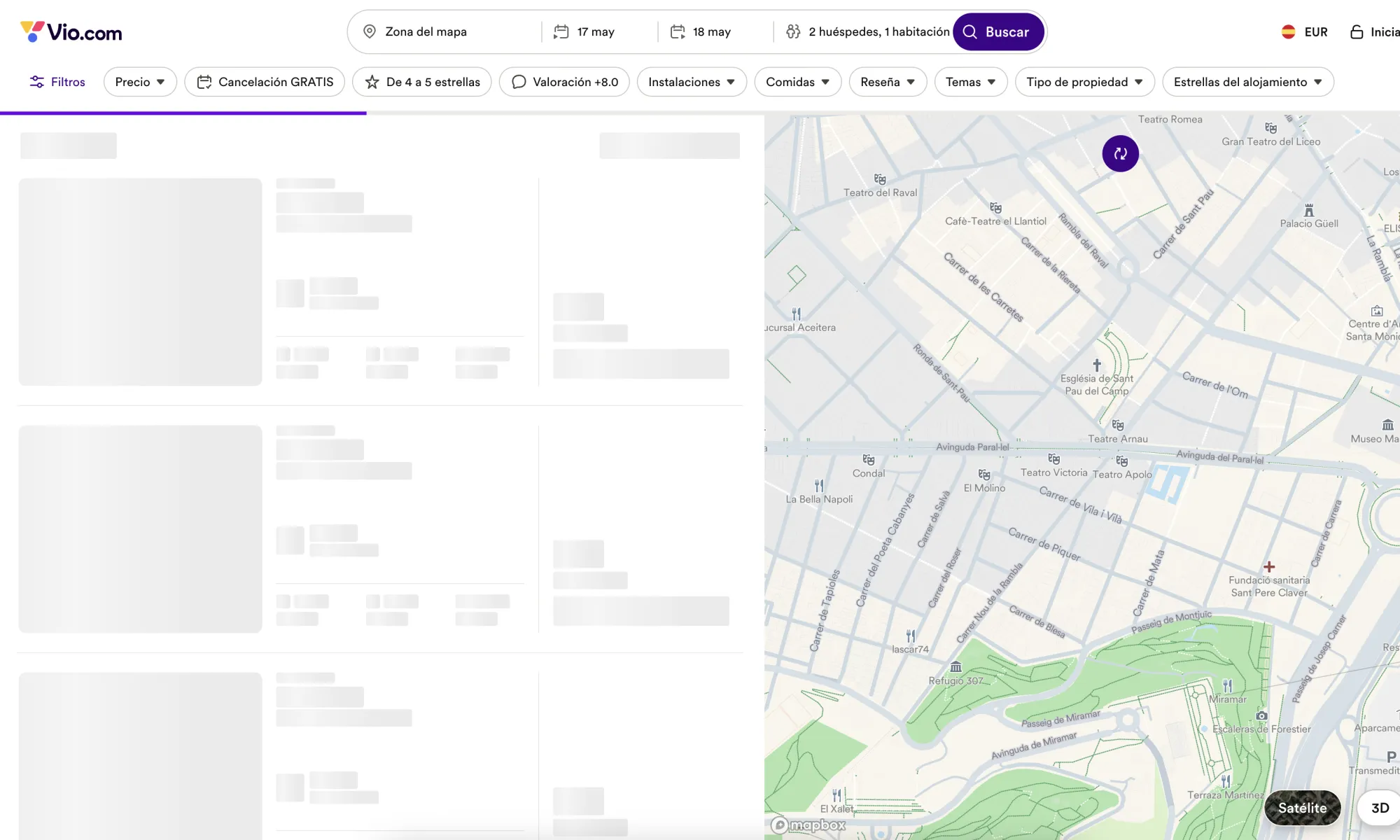Viewport: 1400px width, 840px height.
Task: Click the Mapbox logo on map
Action: pyautogui.click(x=808, y=825)
